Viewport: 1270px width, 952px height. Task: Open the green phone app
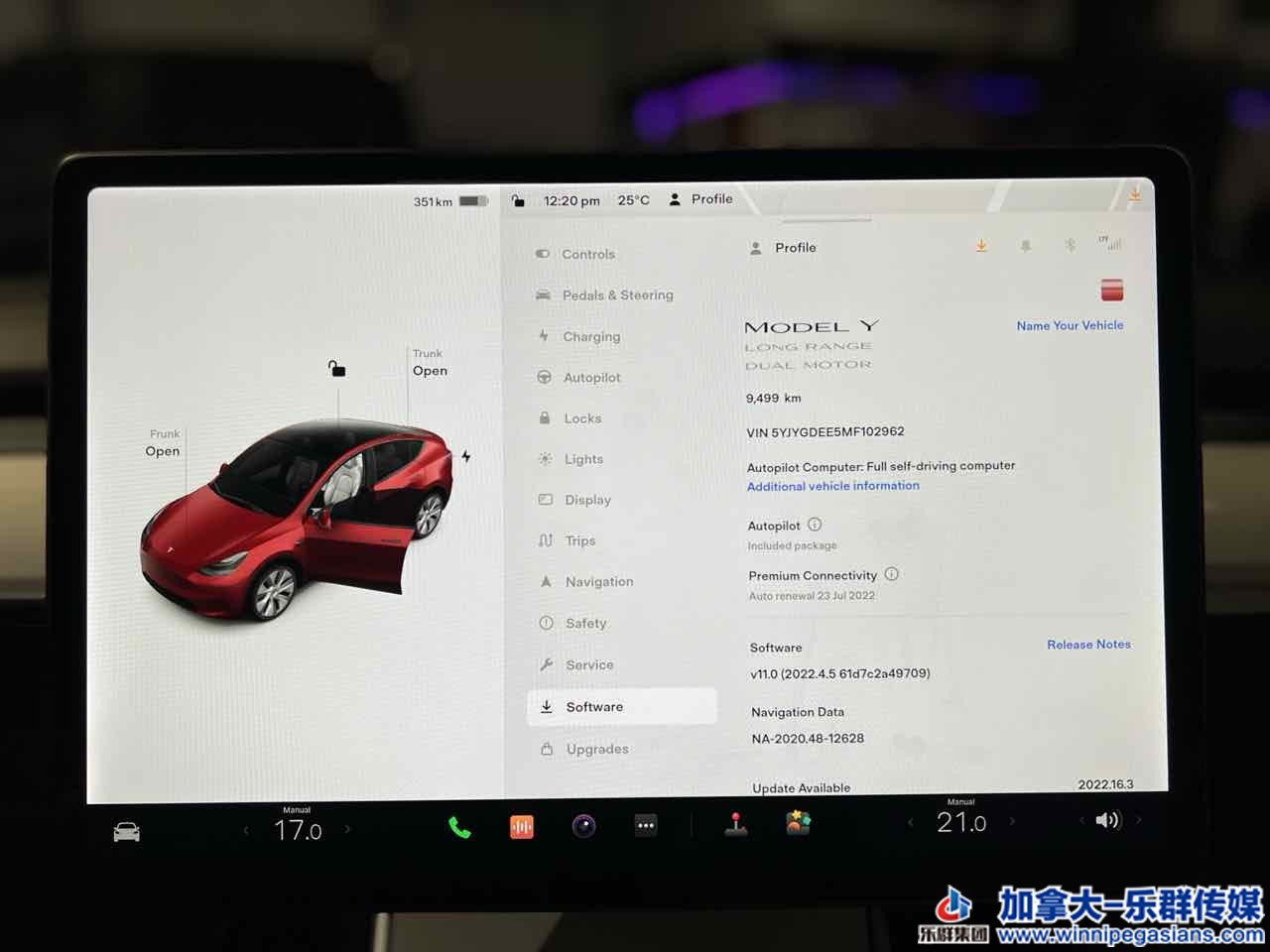[x=459, y=827]
